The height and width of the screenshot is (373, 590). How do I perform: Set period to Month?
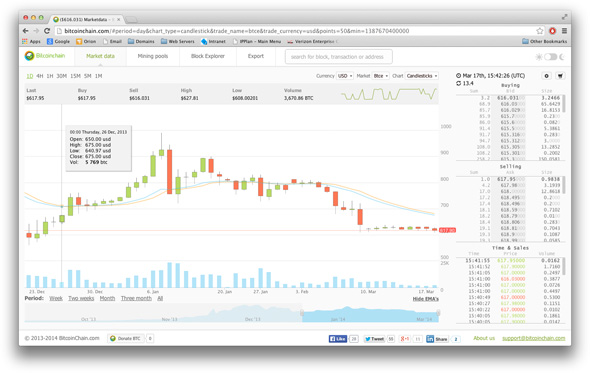[x=107, y=298]
